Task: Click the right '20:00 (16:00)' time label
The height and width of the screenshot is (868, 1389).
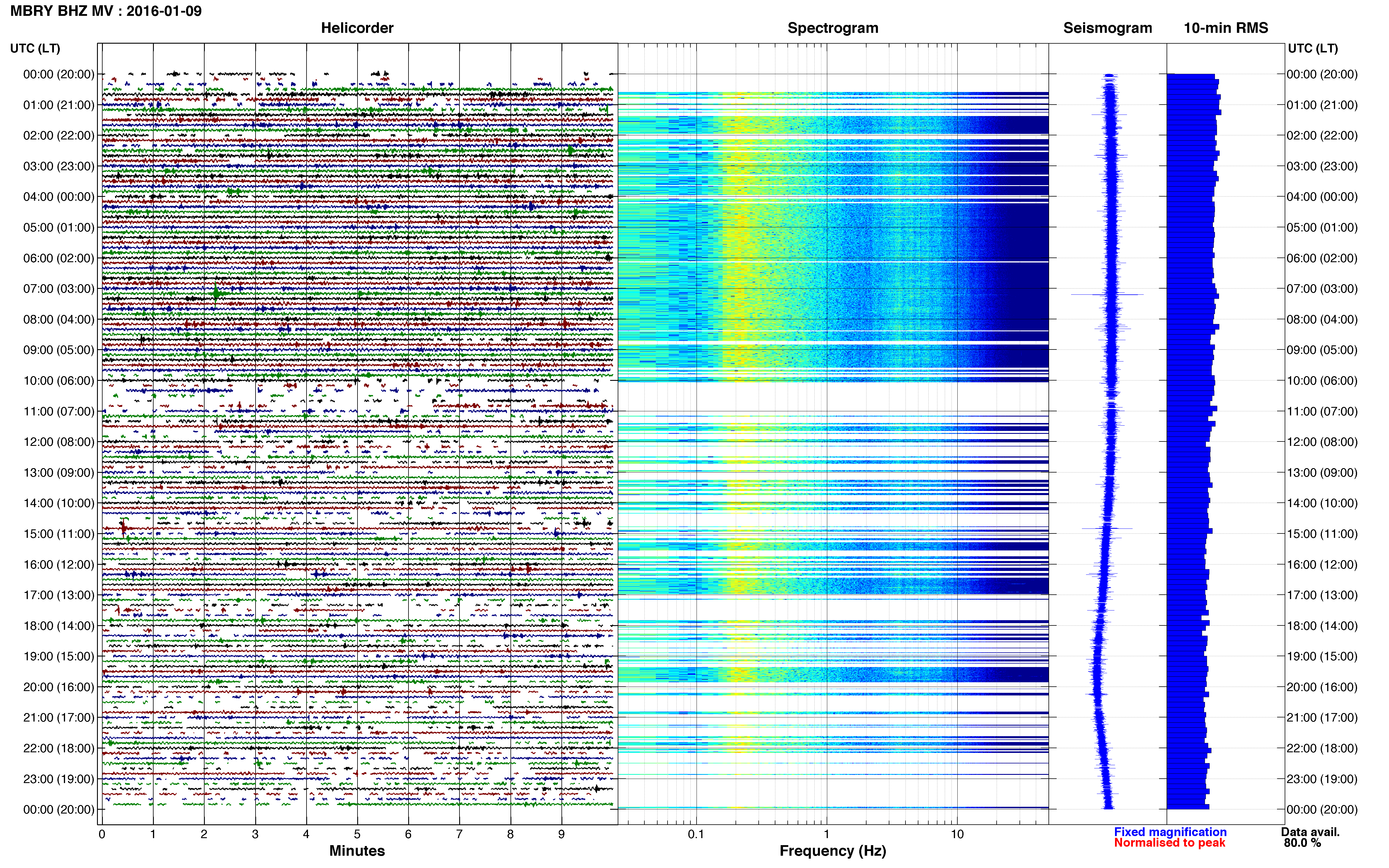Action: [x=1322, y=687]
